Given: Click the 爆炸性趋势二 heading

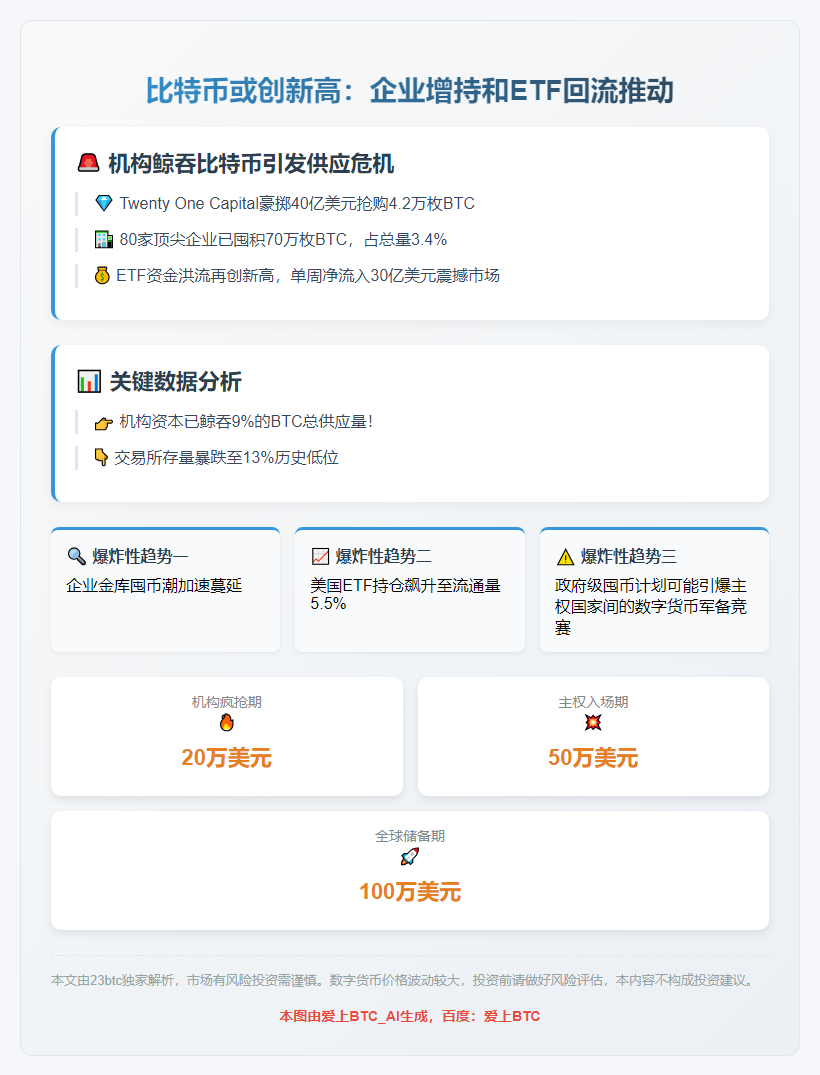Looking at the screenshot, I should pyautogui.click(x=384, y=556).
